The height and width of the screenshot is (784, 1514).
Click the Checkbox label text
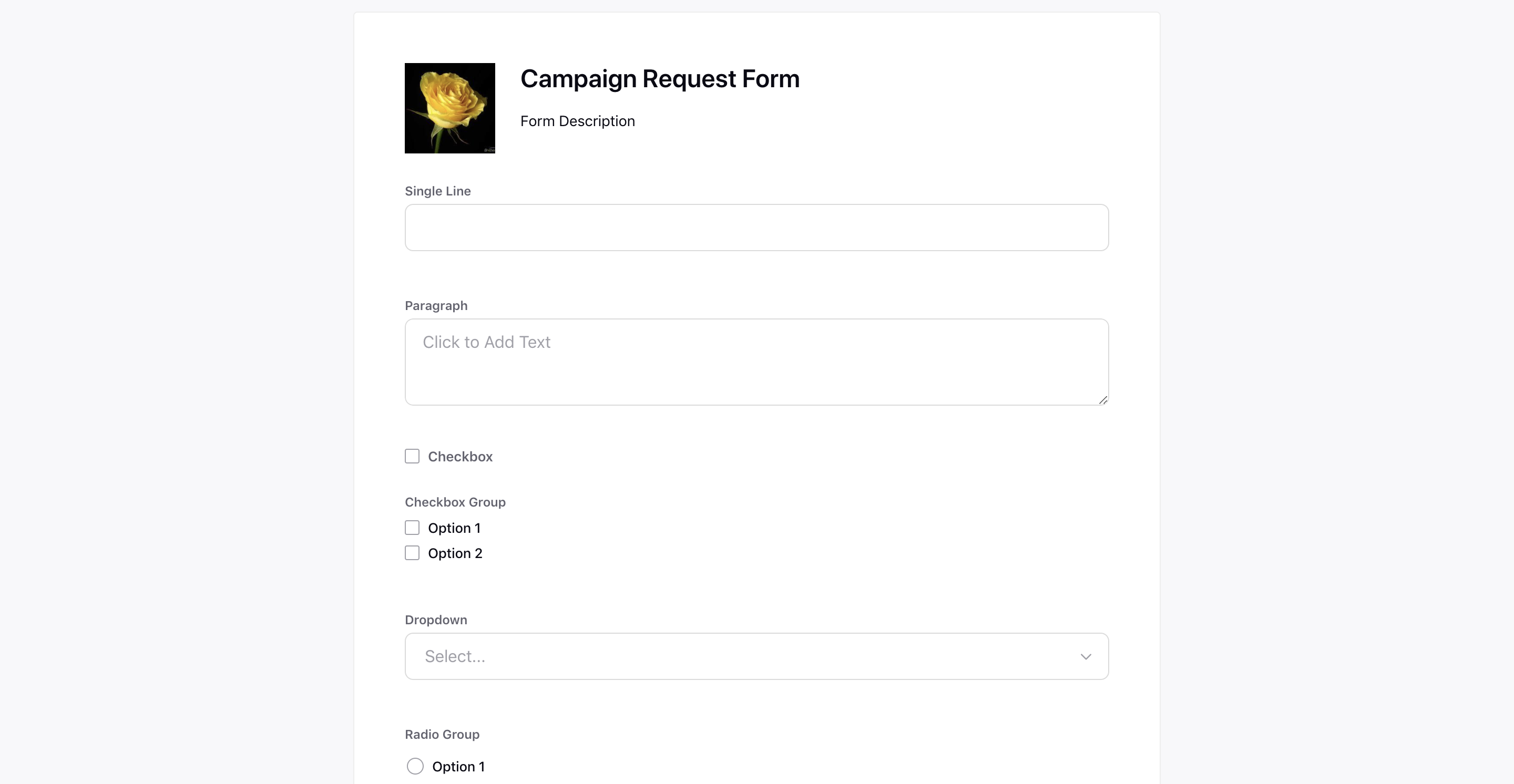pos(460,456)
